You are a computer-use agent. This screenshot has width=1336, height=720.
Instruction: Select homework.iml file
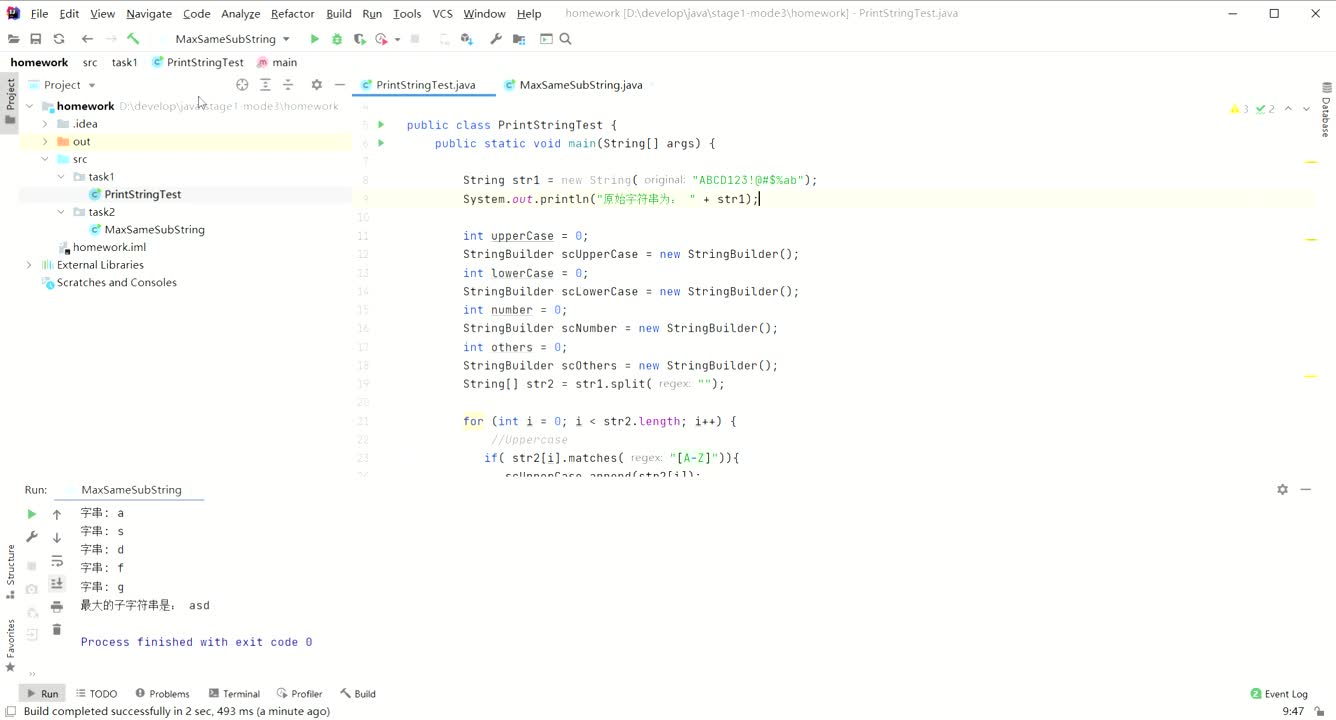(109, 247)
